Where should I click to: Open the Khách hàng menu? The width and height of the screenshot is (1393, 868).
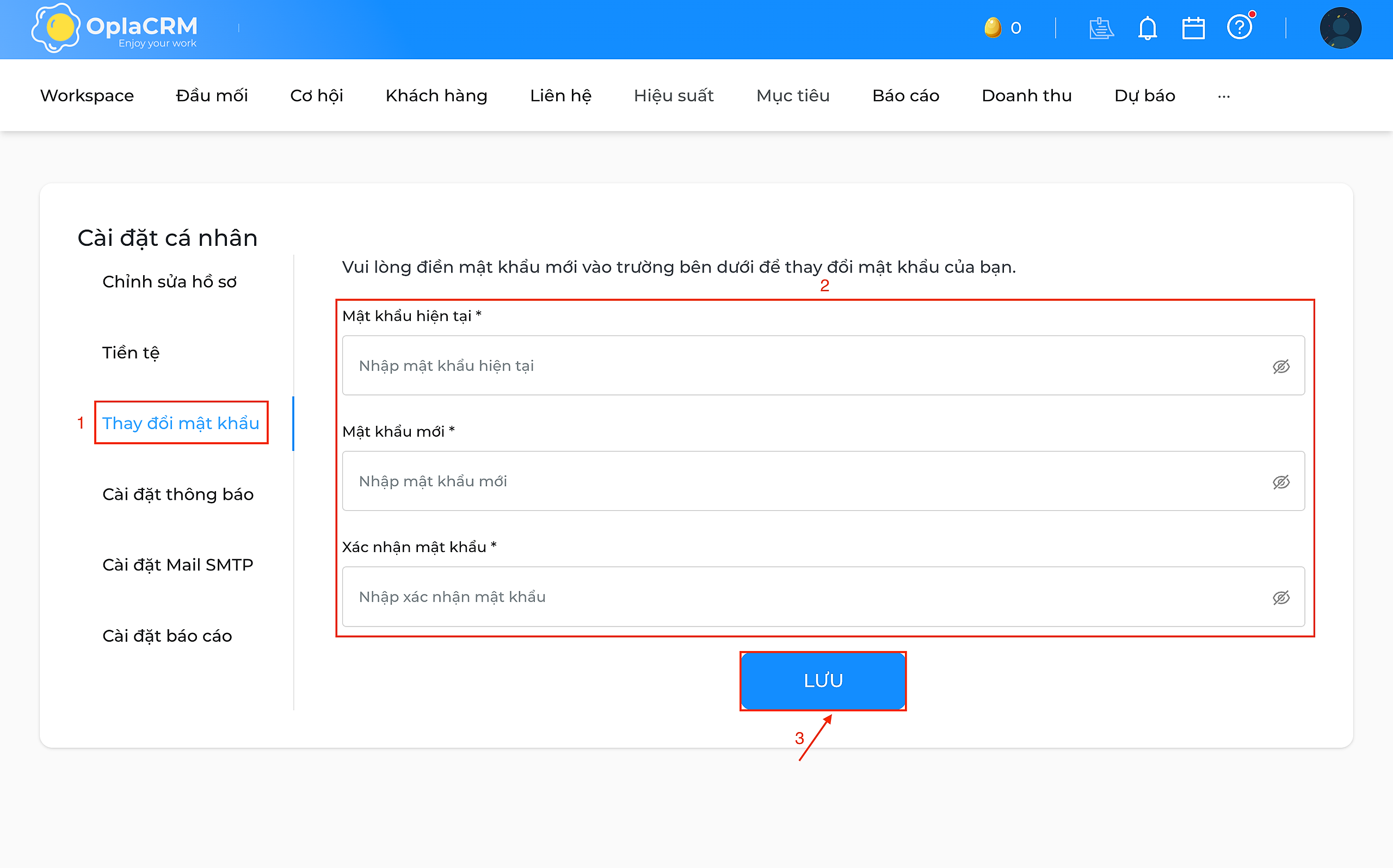436,95
